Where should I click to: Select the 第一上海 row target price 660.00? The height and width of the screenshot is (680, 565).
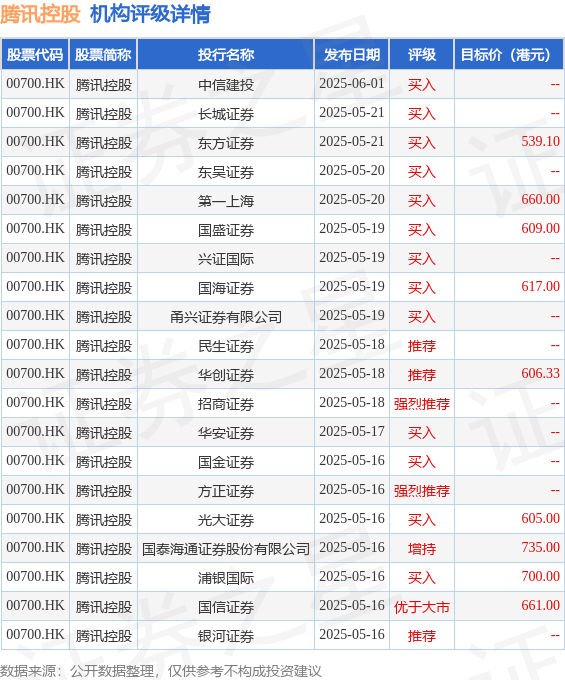540,199
